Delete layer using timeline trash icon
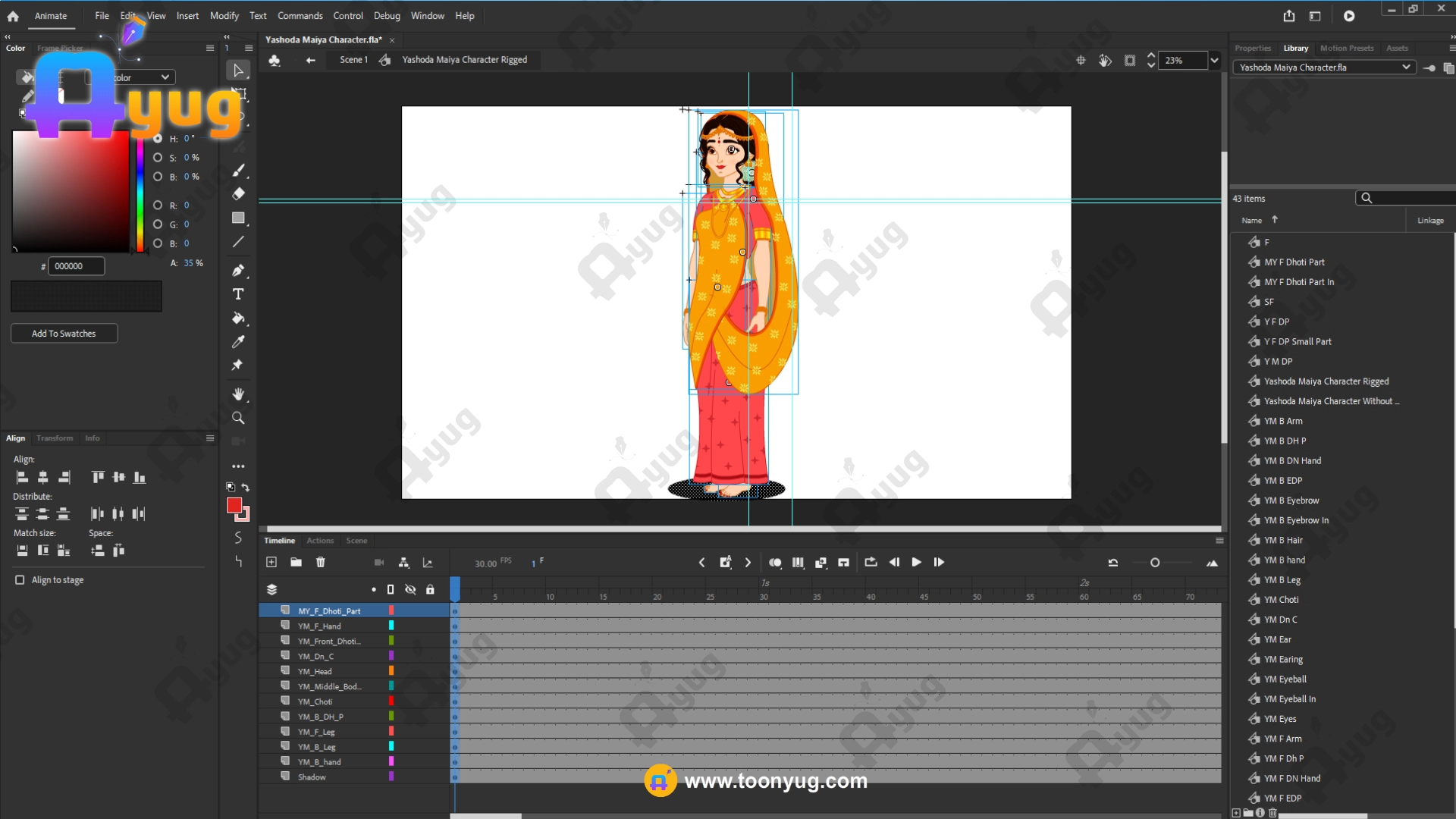Viewport: 1456px width, 819px height. (320, 562)
